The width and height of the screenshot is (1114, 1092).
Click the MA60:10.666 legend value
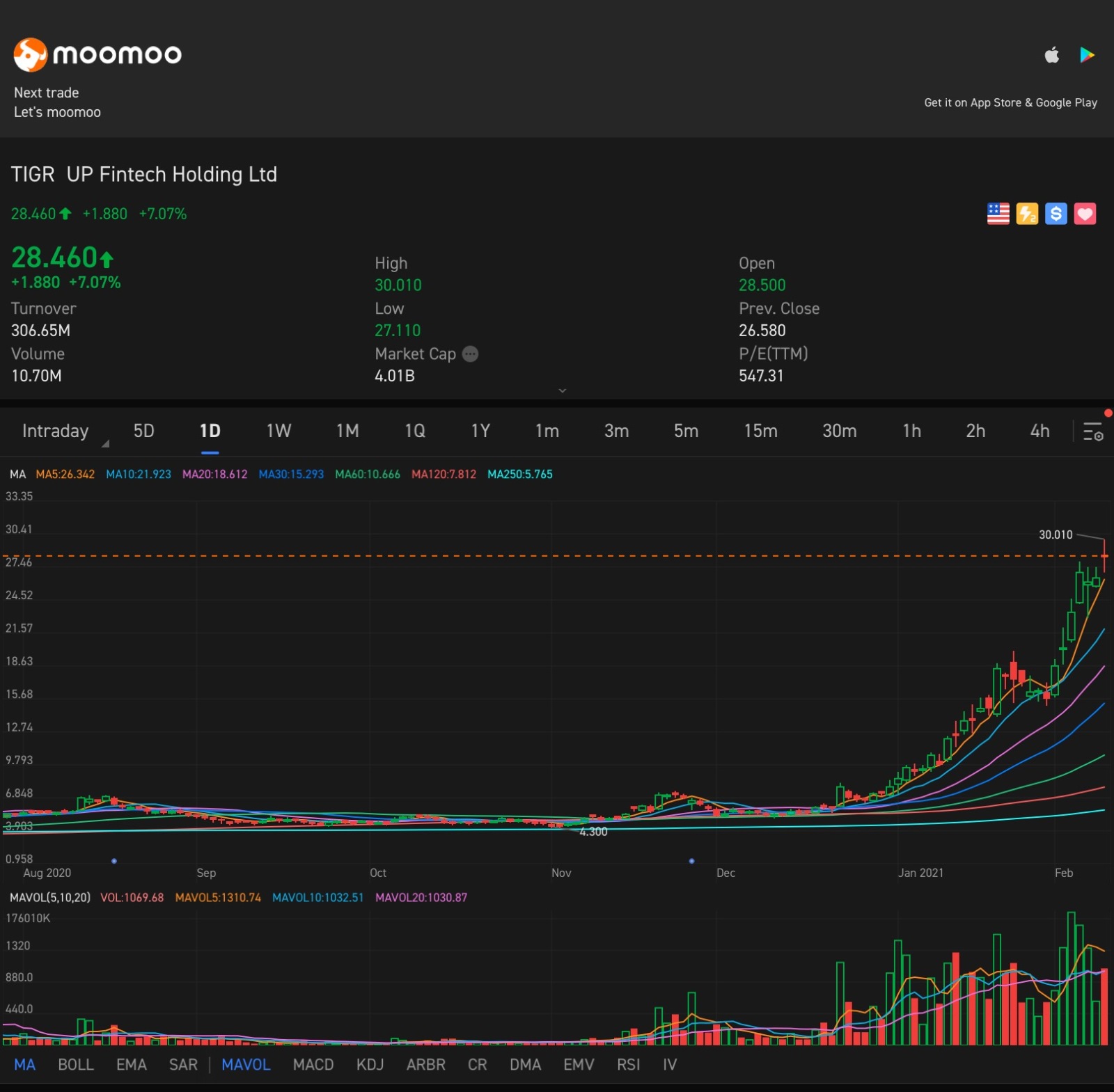click(368, 474)
